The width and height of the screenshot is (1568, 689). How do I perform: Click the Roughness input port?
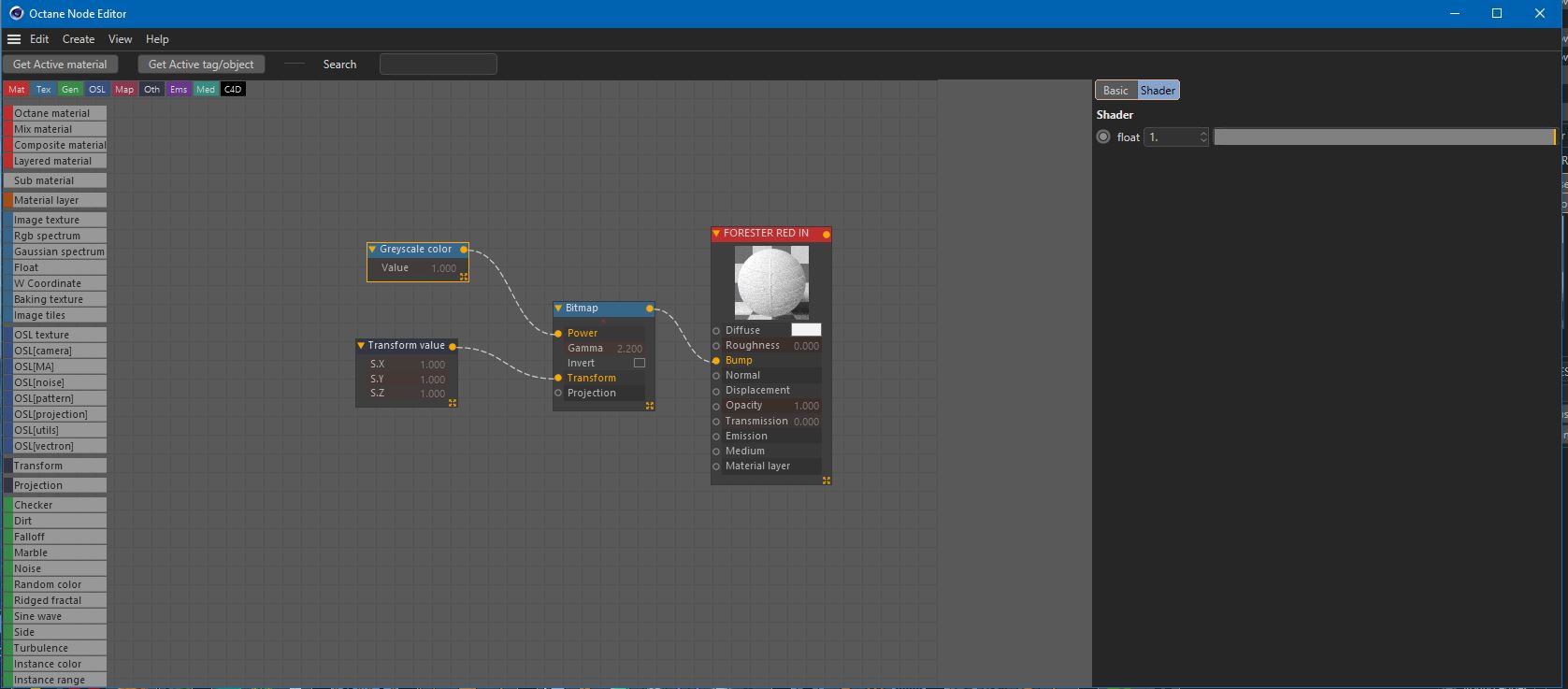(x=716, y=346)
